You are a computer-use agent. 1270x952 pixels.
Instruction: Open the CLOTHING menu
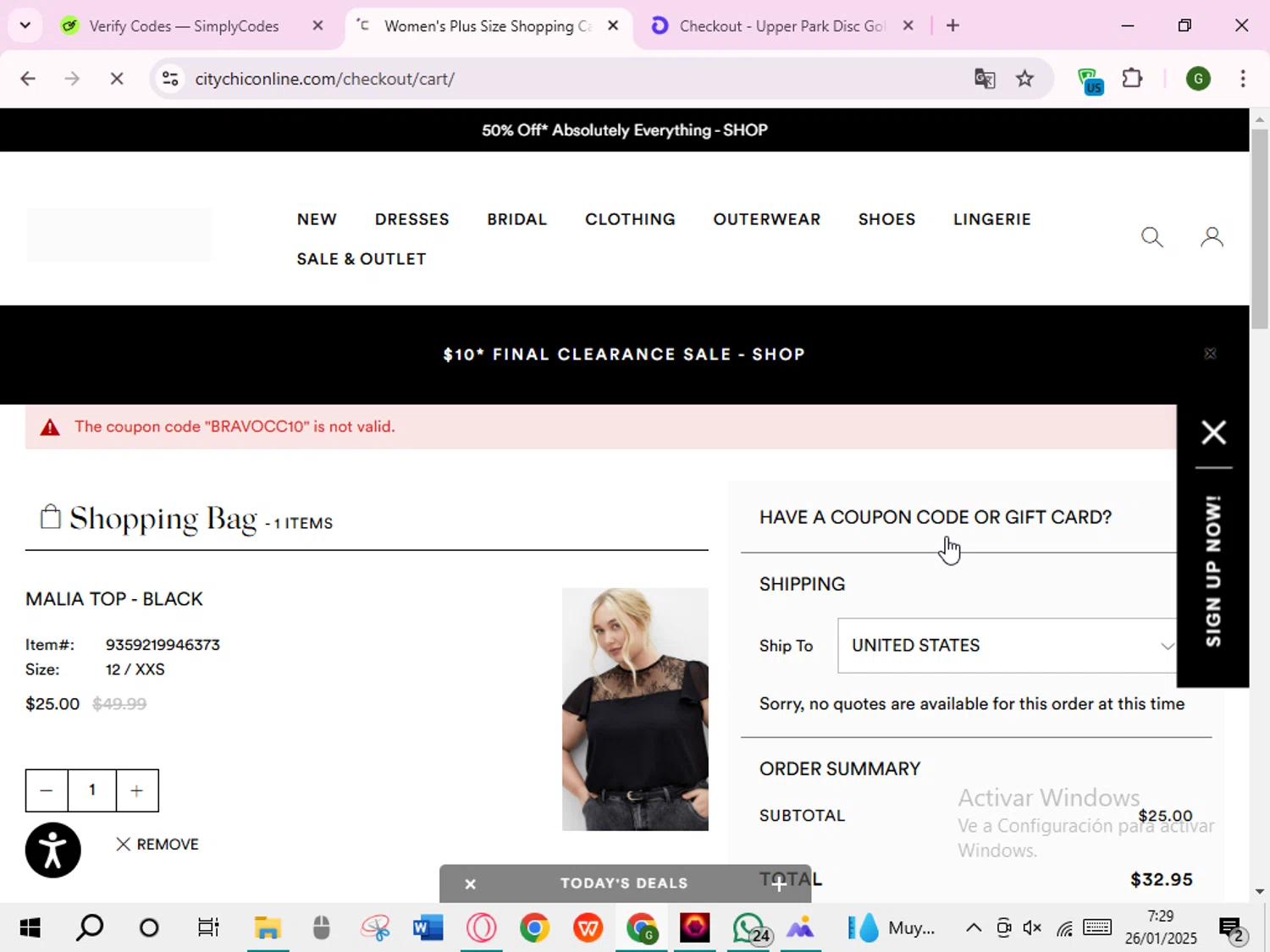click(630, 219)
